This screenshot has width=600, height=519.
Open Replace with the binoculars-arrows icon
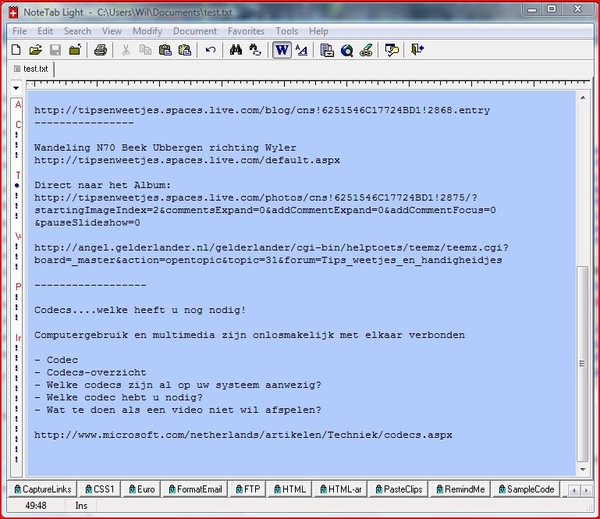coord(255,50)
